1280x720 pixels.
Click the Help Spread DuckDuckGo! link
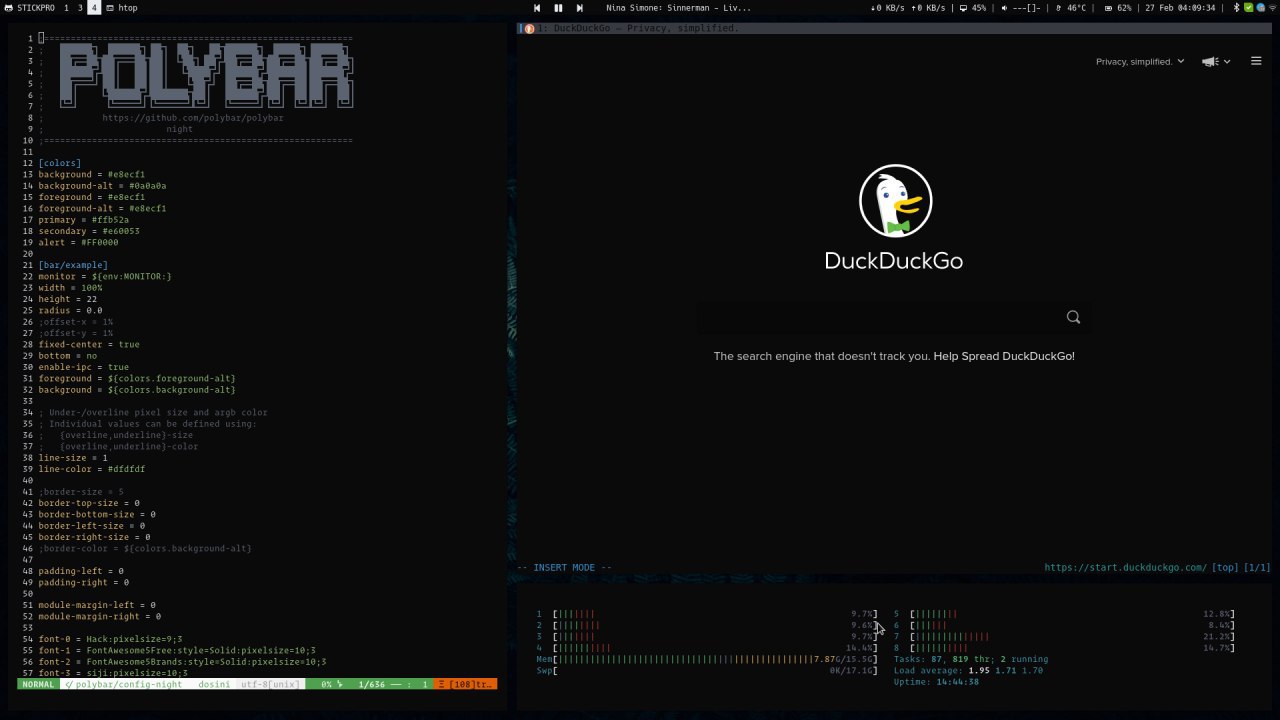click(1004, 356)
